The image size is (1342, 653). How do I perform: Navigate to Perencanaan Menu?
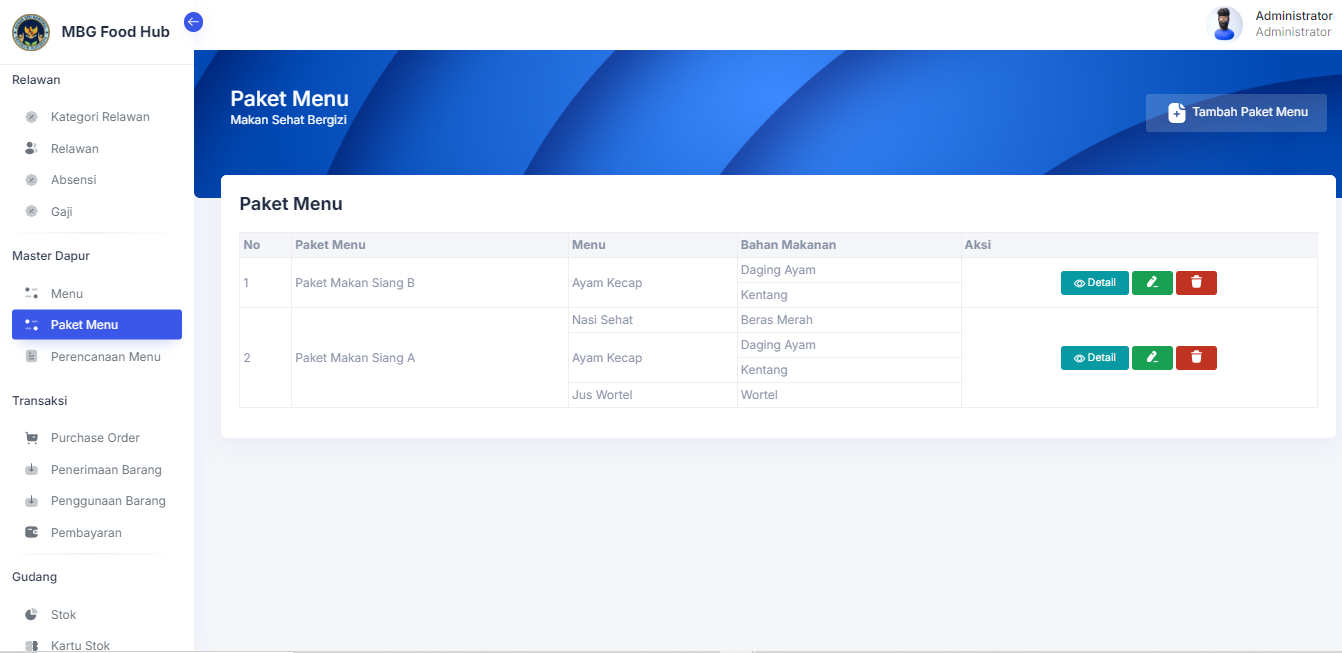pos(105,356)
